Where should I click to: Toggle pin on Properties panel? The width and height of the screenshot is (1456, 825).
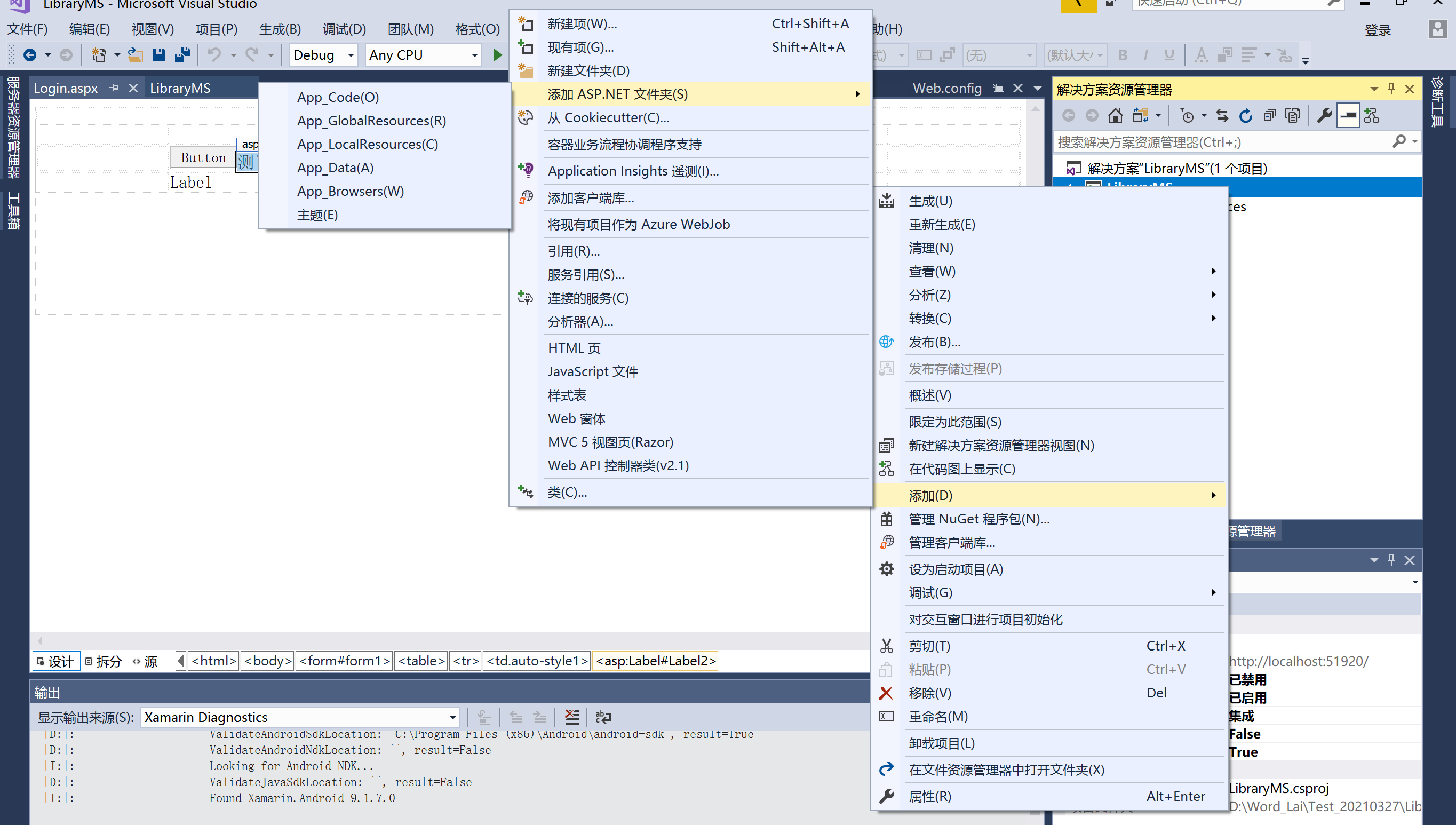click(1391, 560)
